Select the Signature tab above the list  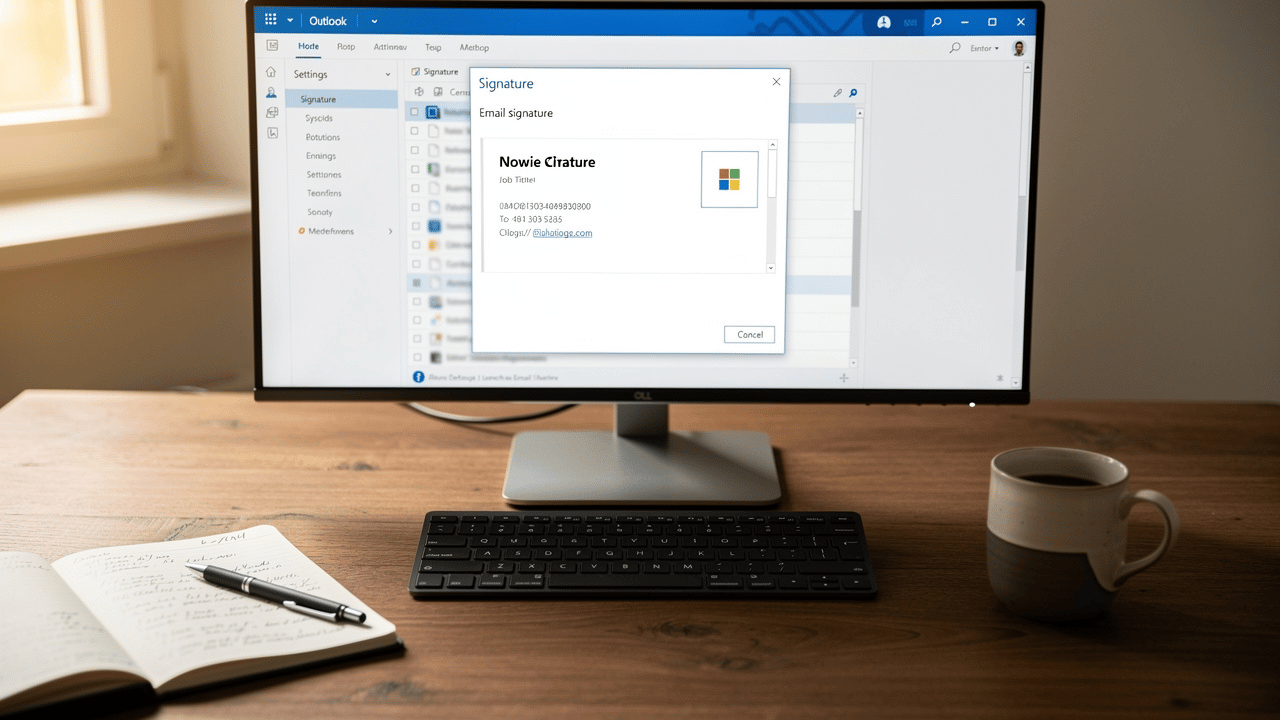pos(435,72)
